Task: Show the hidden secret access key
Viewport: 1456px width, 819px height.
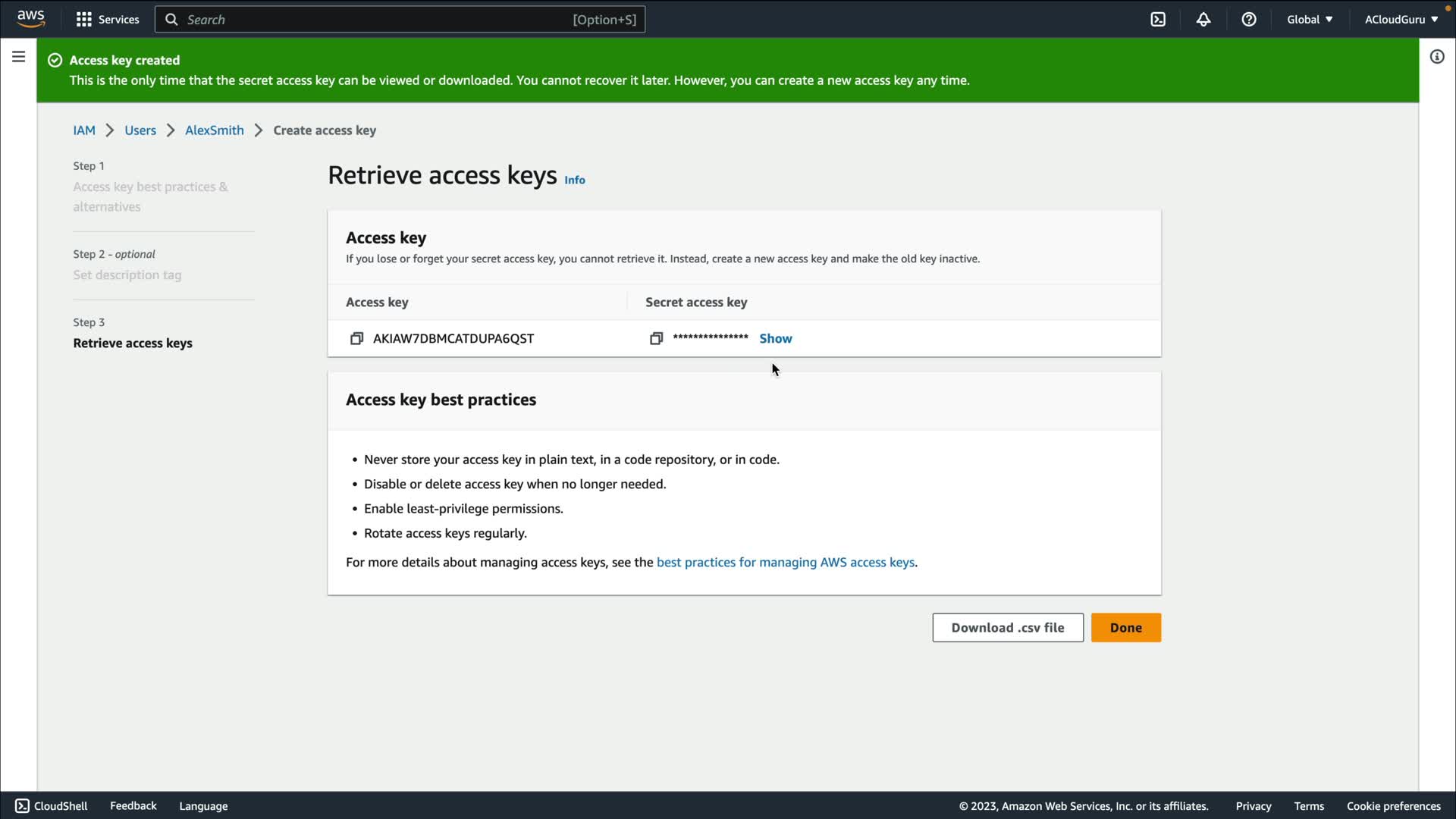Action: (775, 338)
